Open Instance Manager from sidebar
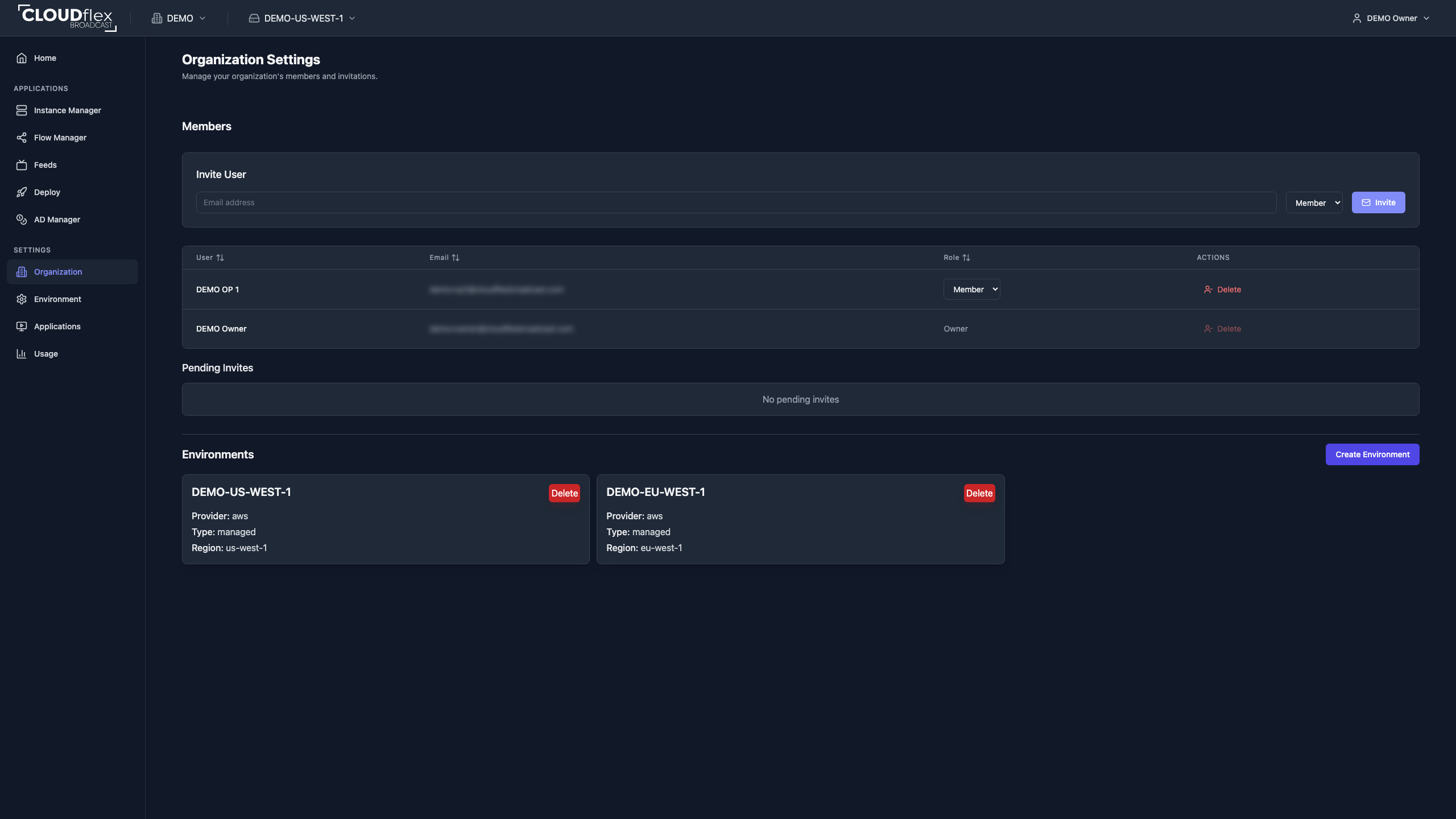The width and height of the screenshot is (1456, 819). coord(72,110)
